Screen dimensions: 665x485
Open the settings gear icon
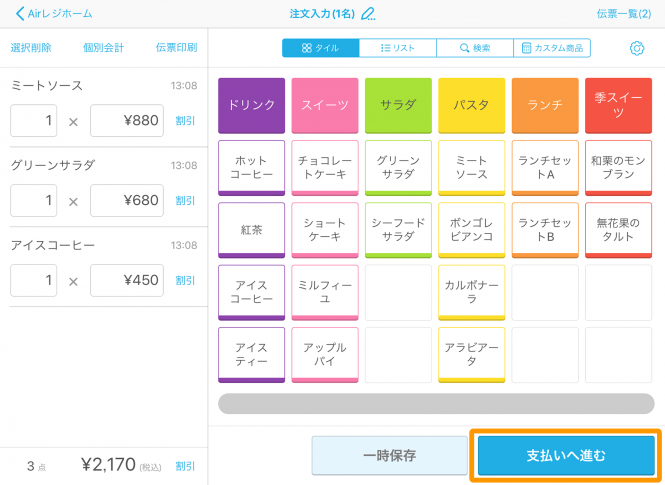pos(637,48)
